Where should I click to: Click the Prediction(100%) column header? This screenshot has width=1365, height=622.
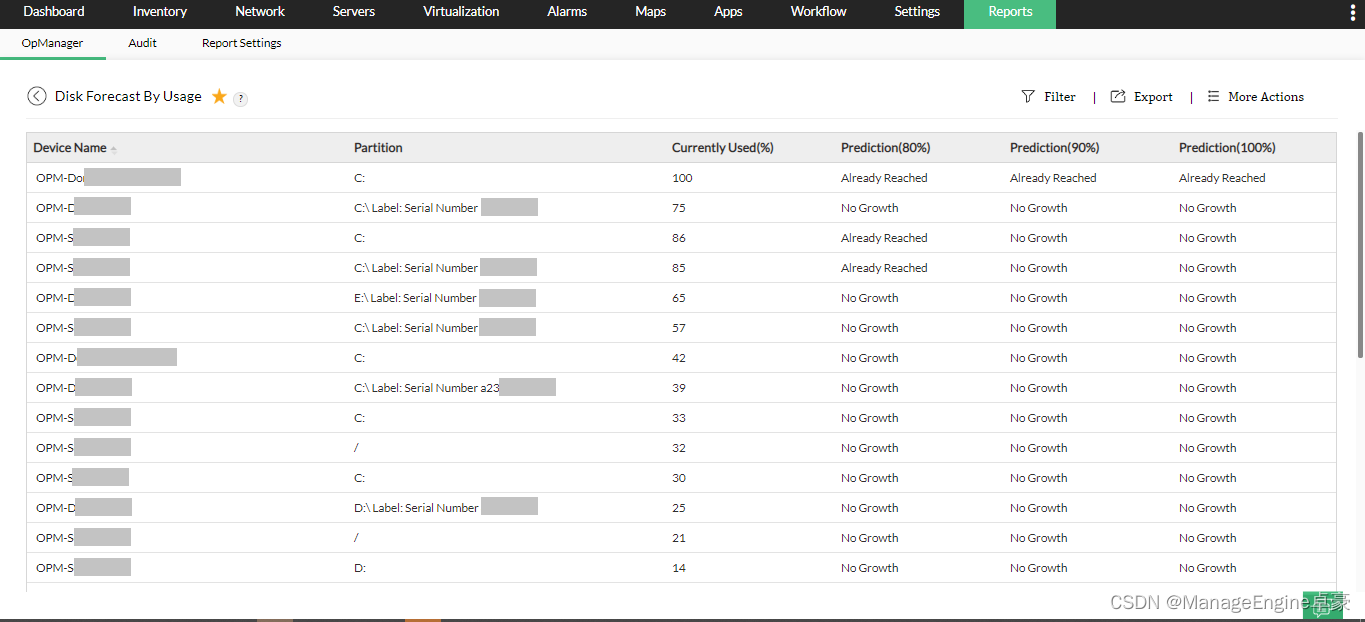click(x=1227, y=148)
